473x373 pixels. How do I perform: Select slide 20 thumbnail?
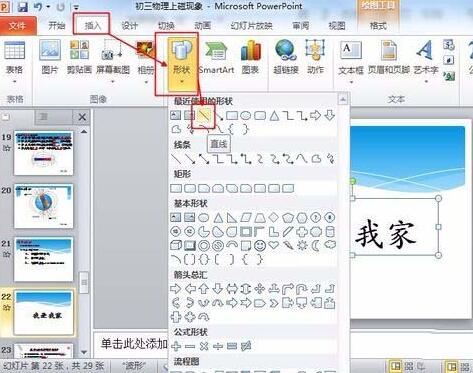click(x=43, y=206)
